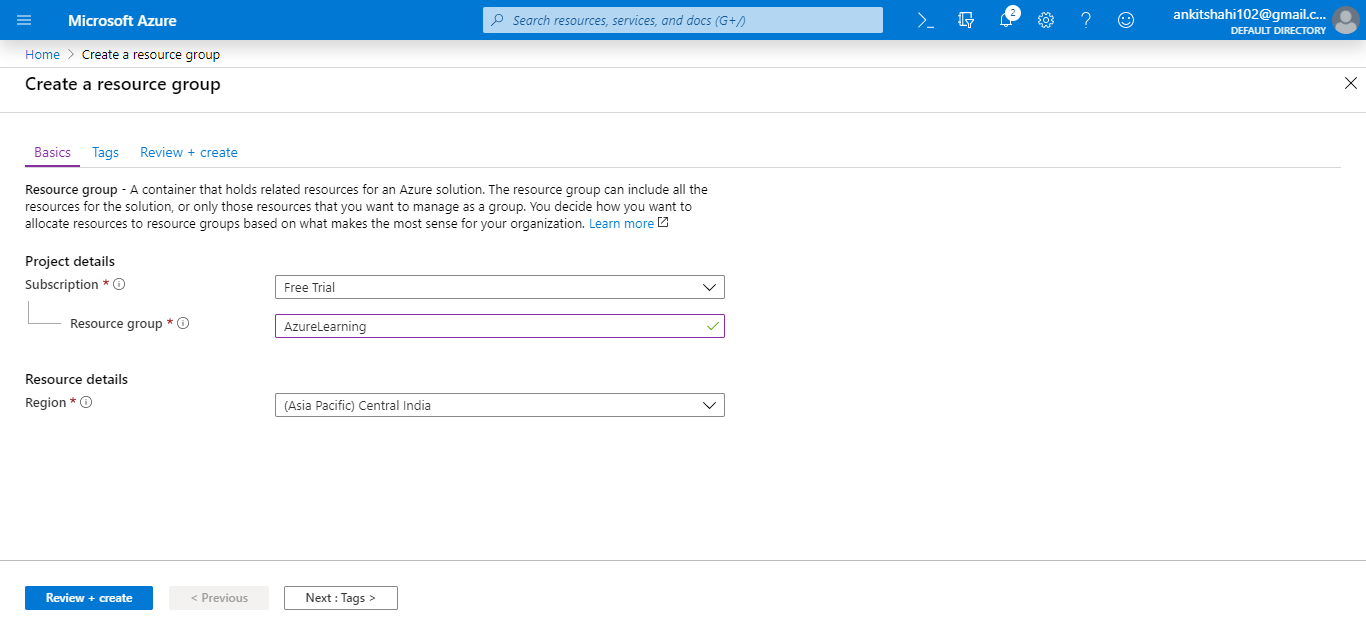Screen dimensions: 1366x633
Task: Open the Learn more link
Action: point(621,224)
